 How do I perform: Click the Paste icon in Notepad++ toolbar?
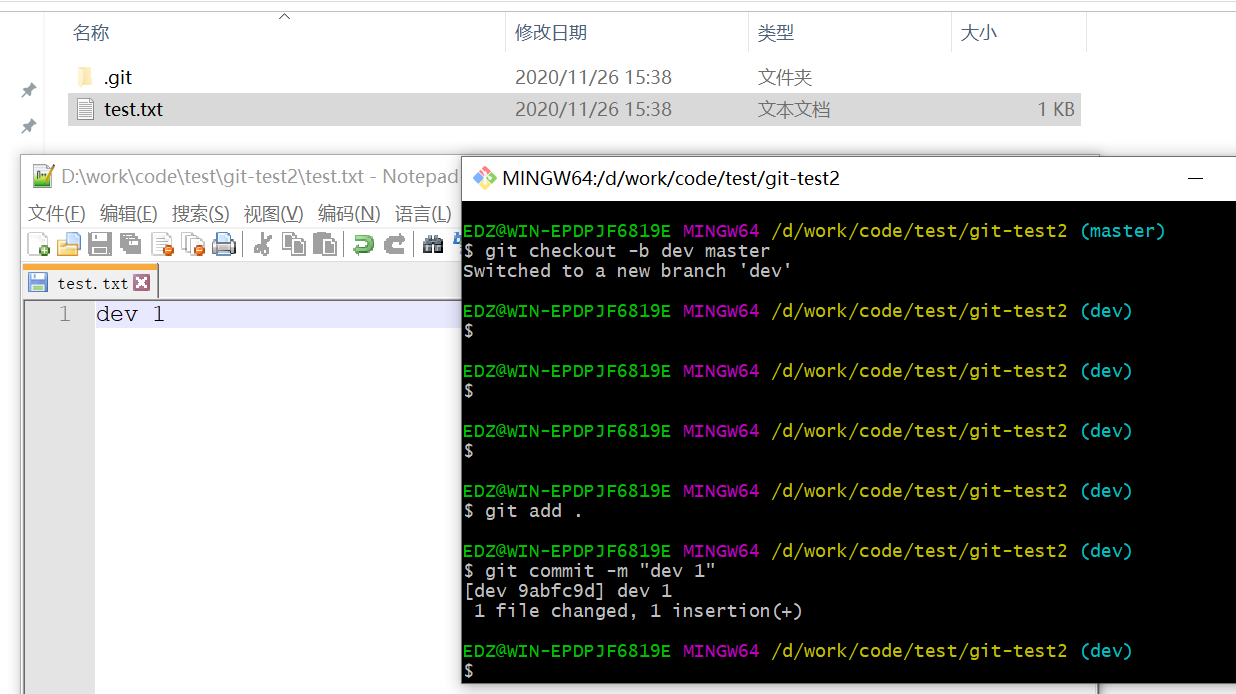pyautogui.click(x=324, y=243)
